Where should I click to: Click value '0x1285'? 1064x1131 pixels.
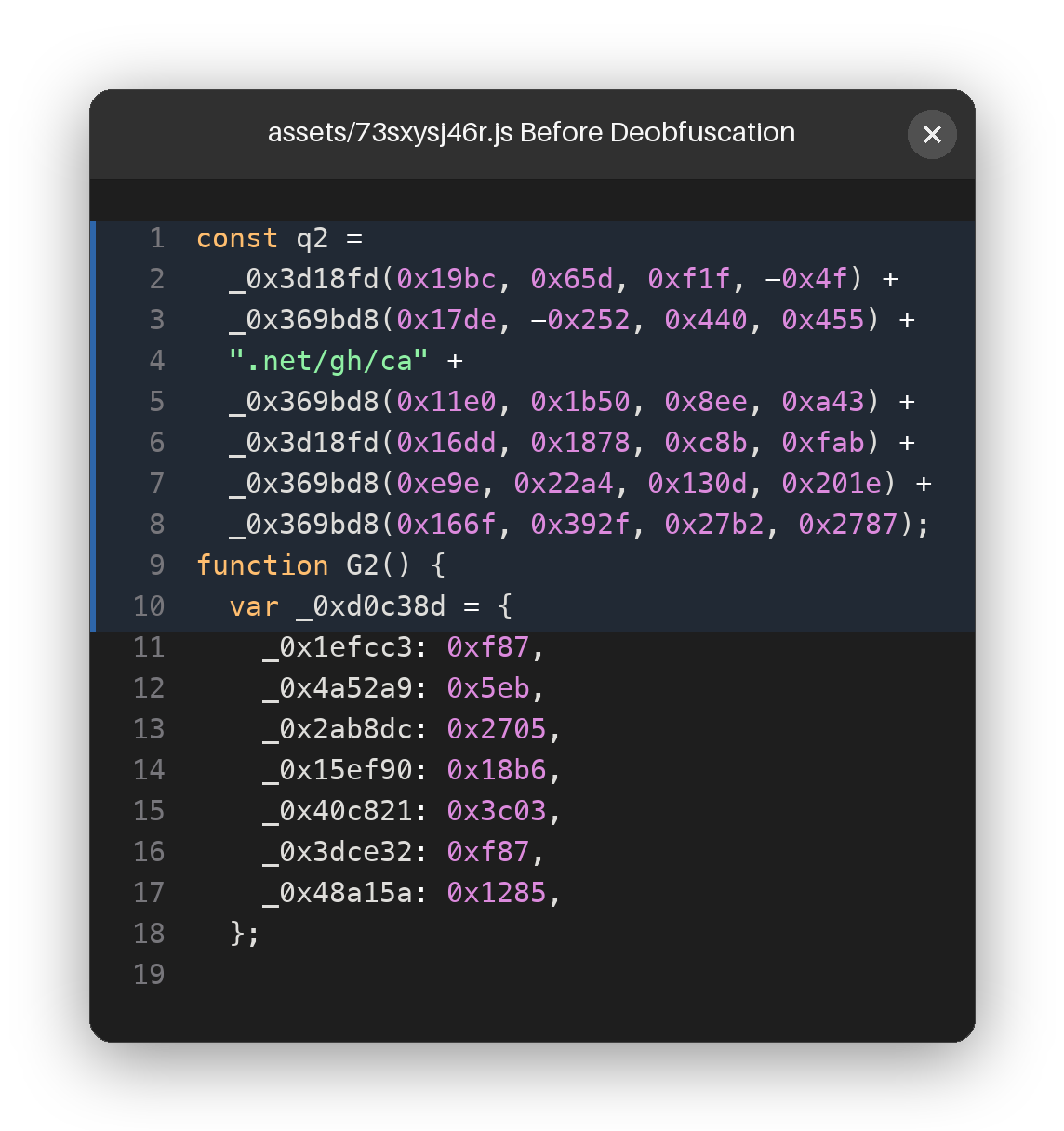497,893
